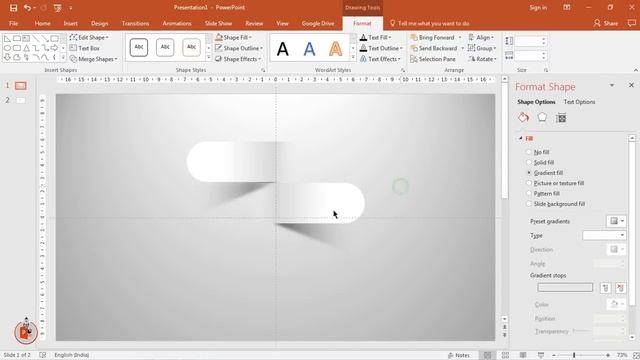
Task: Toggle Notes pane in status bar
Action: [459, 355]
